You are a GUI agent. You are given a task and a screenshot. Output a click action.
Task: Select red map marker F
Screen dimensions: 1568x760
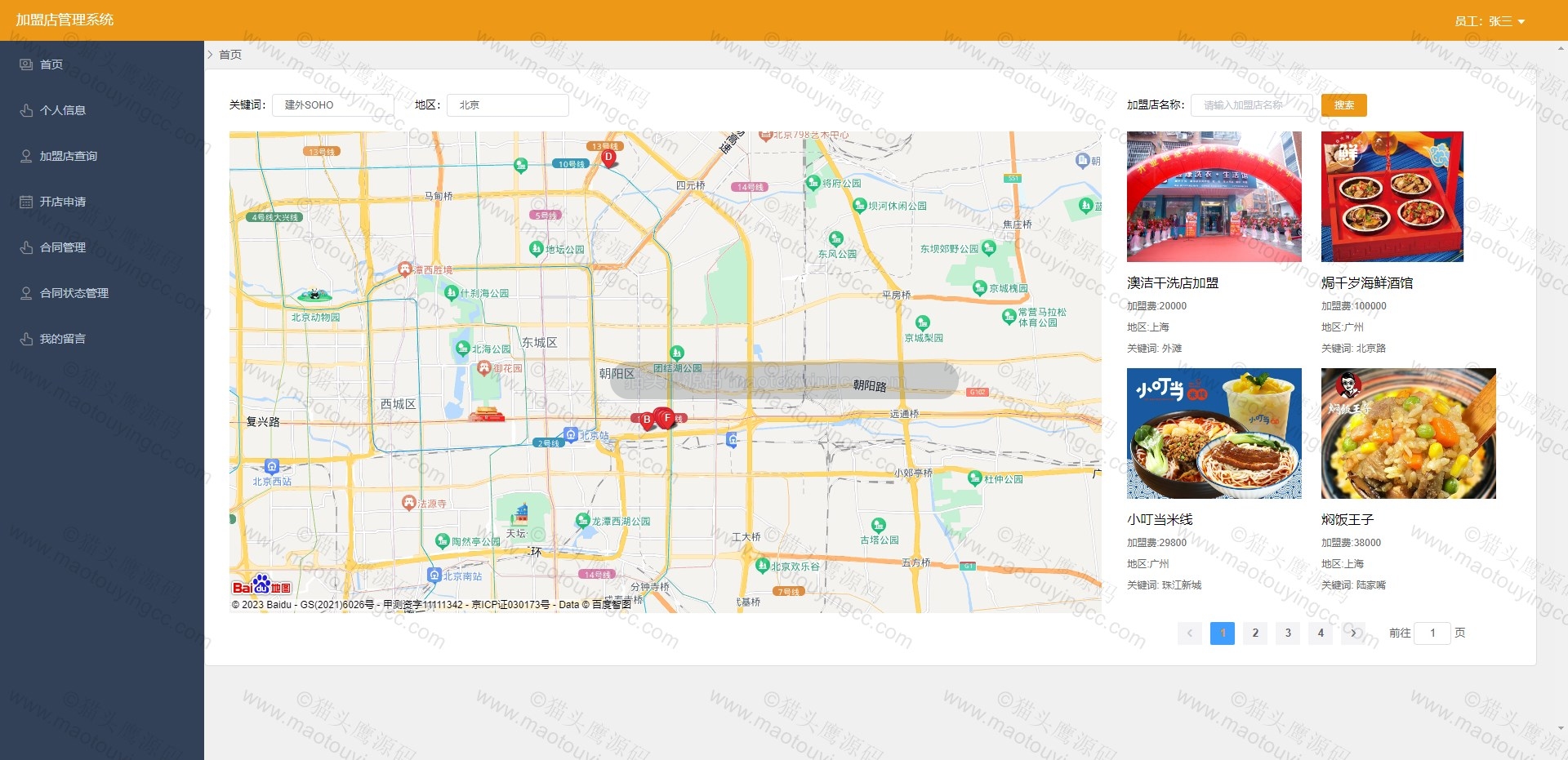pyautogui.click(x=667, y=419)
